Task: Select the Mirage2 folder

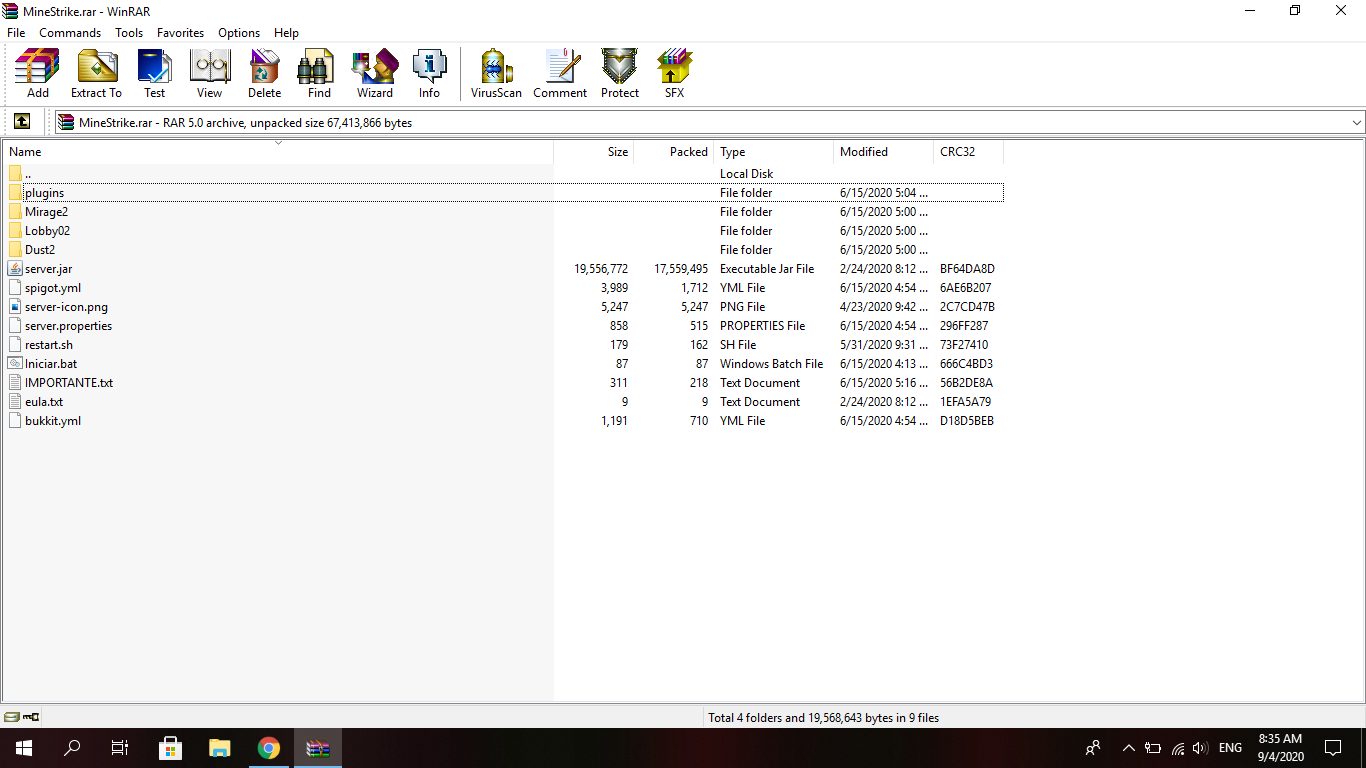Action: click(x=505, y=212)
